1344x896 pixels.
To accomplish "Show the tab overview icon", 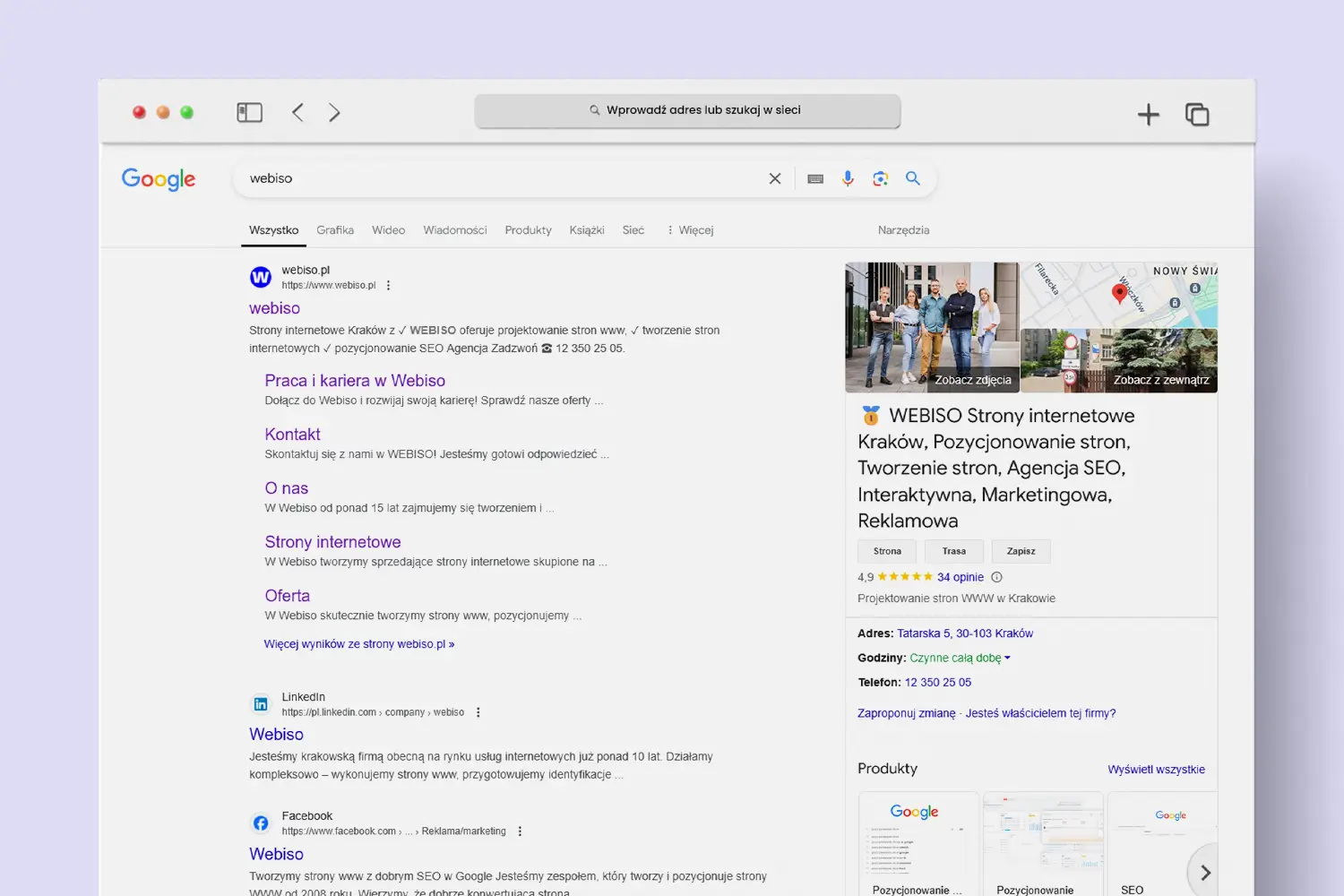I will tap(1197, 114).
